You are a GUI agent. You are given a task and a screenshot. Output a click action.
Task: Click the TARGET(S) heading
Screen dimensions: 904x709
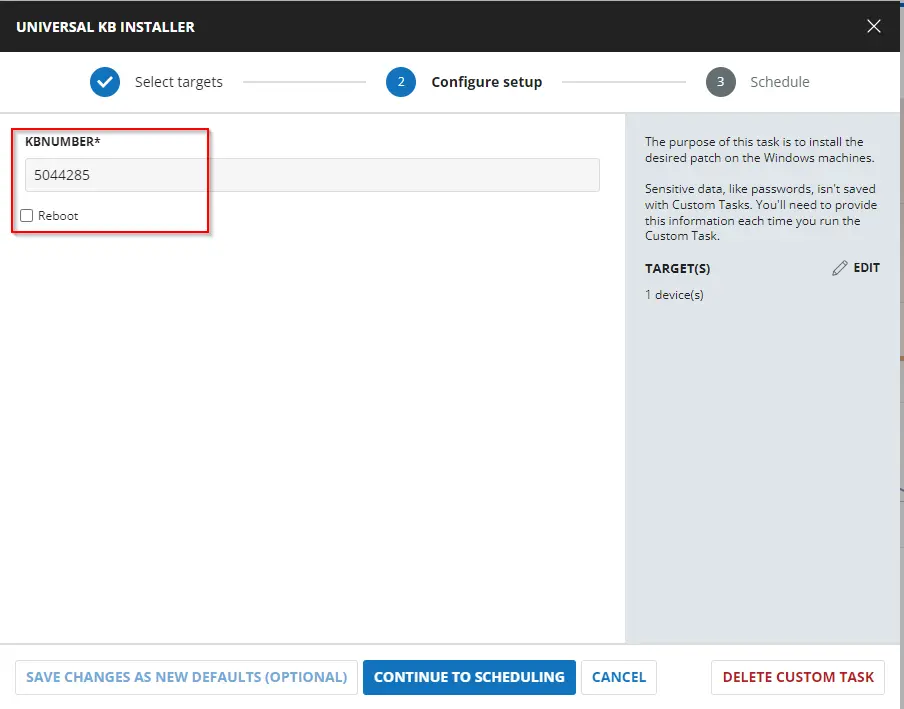click(x=677, y=269)
